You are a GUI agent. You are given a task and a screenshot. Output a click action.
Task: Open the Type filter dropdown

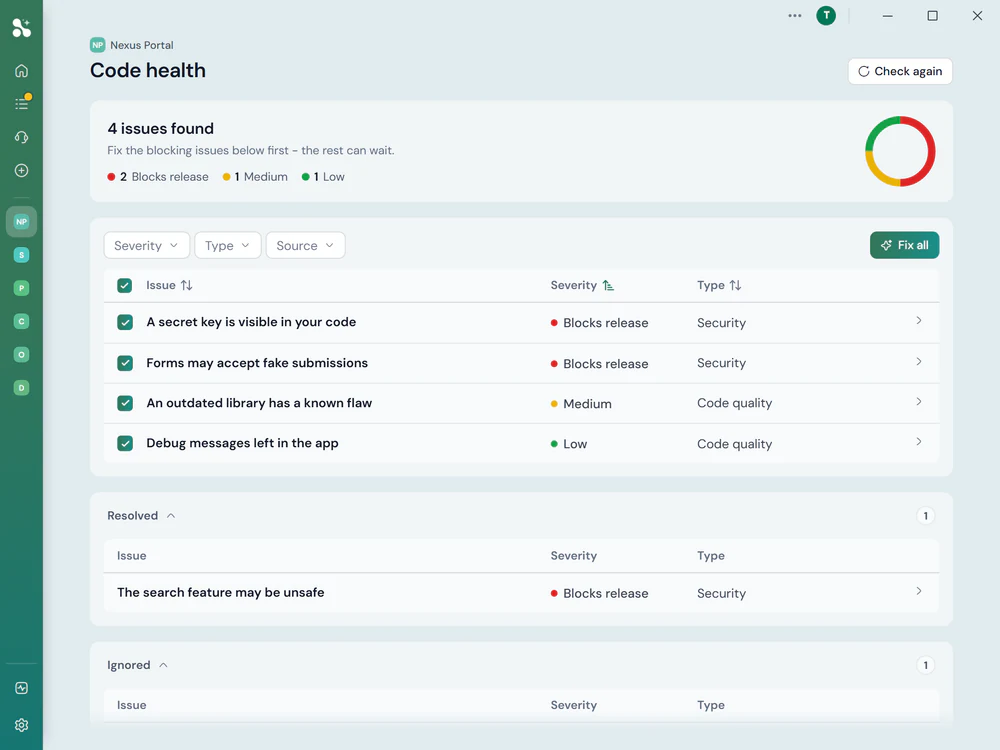(228, 246)
